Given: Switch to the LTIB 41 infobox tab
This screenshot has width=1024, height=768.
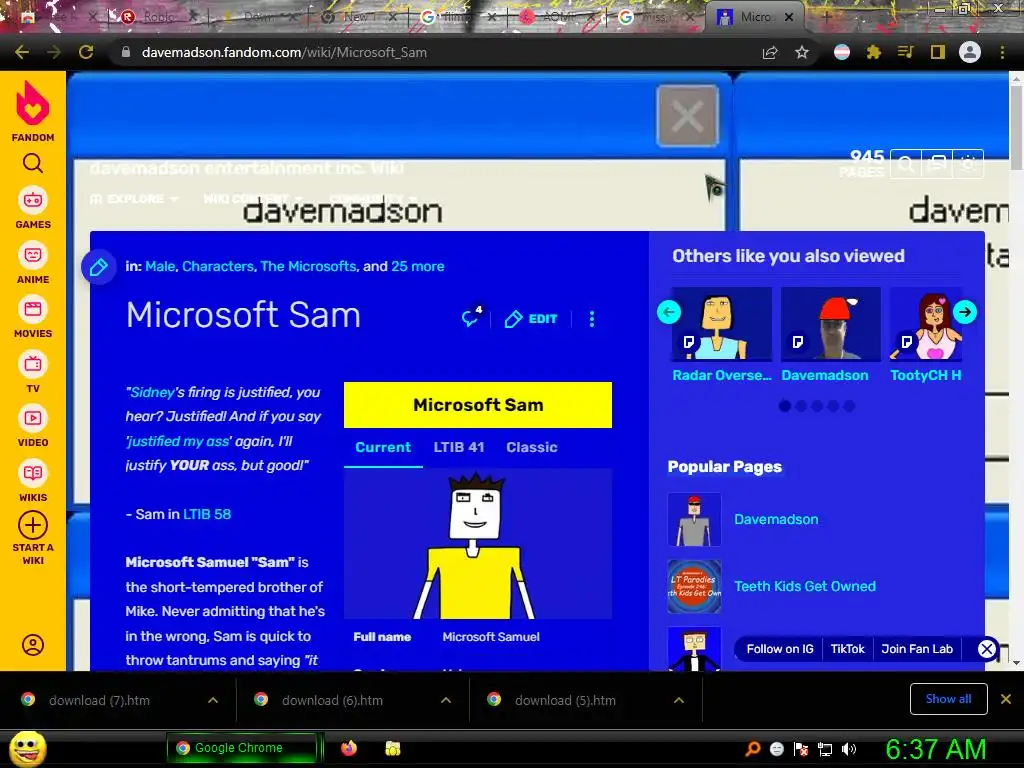Looking at the screenshot, I should [x=459, y=447].
